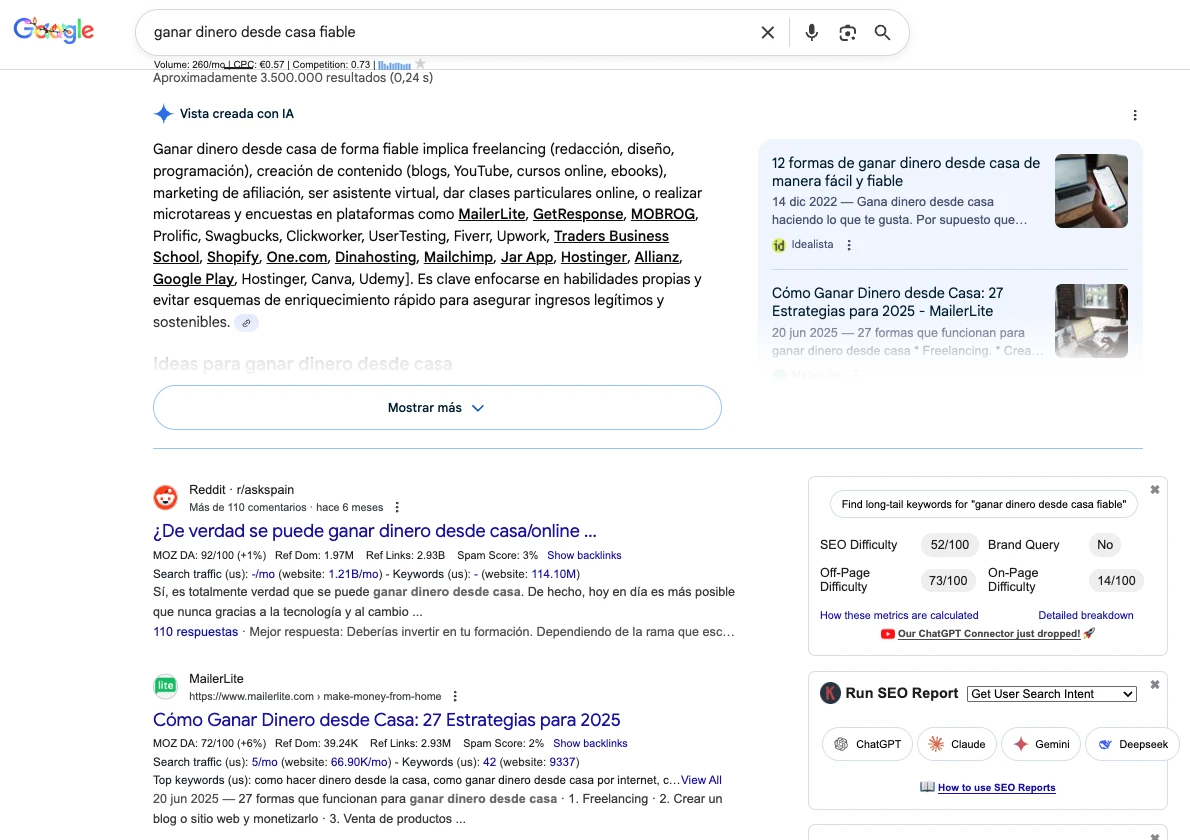Open the GetResponse link in AI overview

(578, 215)
